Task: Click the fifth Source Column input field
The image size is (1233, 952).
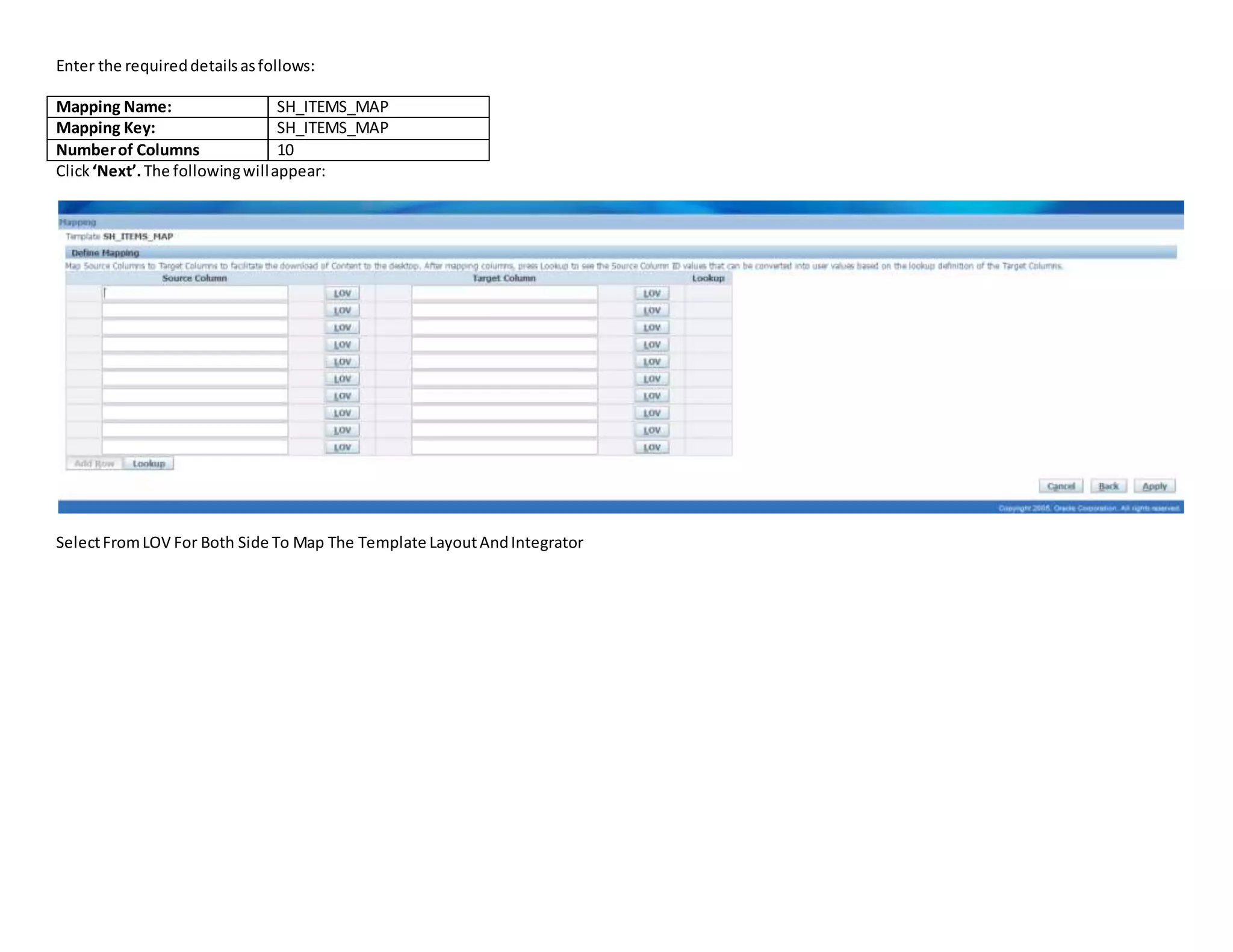Action: point(195,362)
